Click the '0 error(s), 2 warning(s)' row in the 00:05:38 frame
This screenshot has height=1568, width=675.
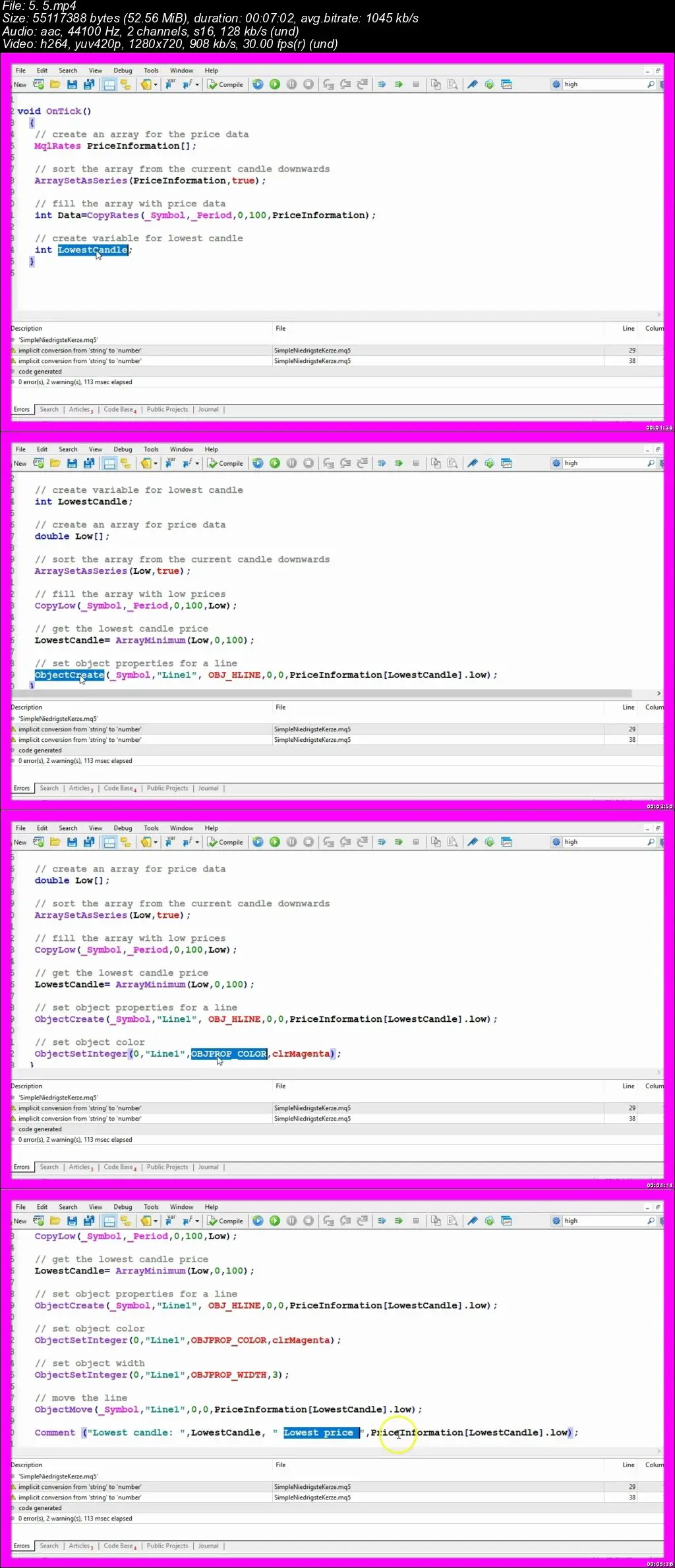pyautogui.click(x=337, y=1519)
